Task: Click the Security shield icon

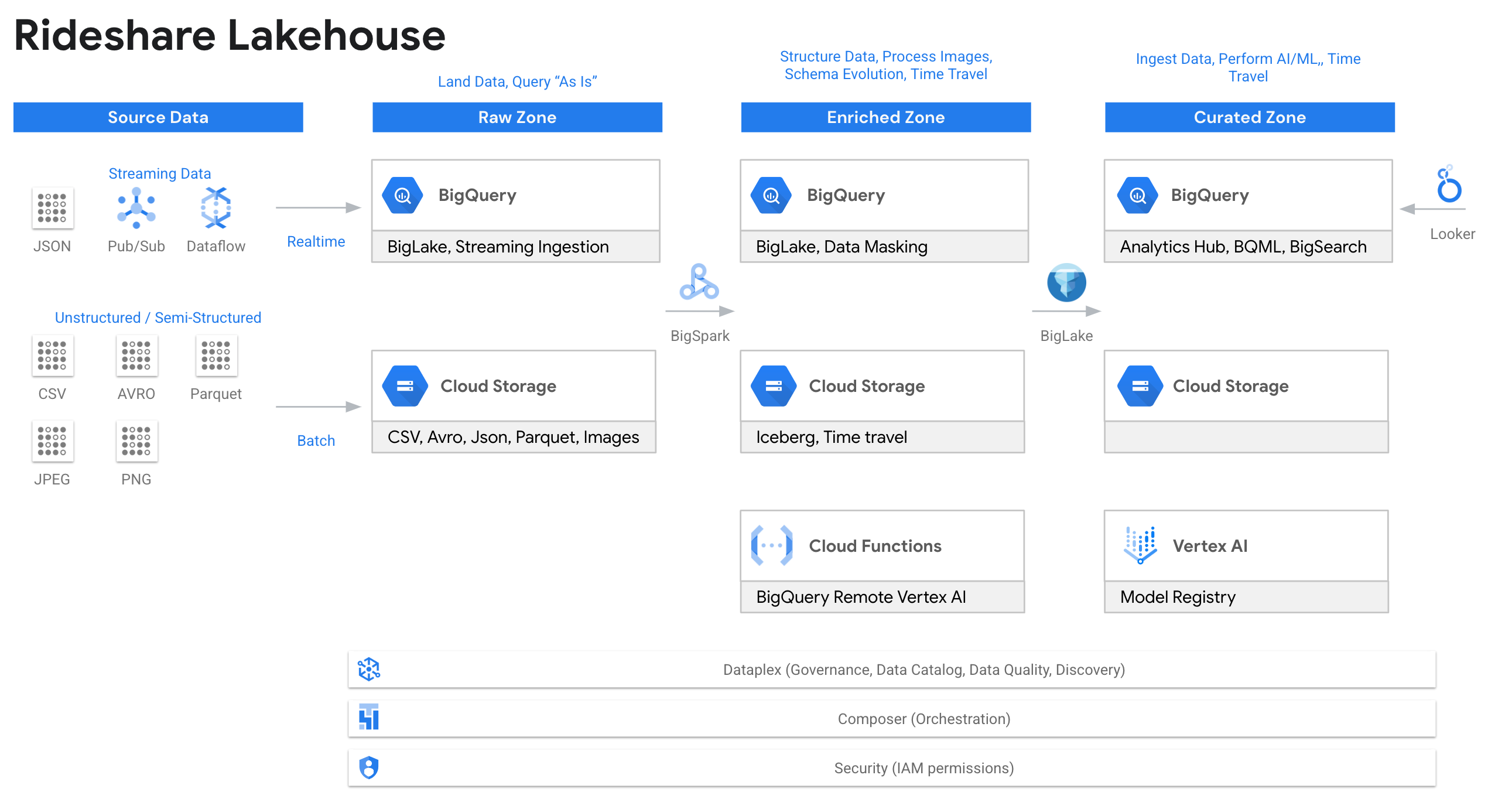Action: [369, 767]
